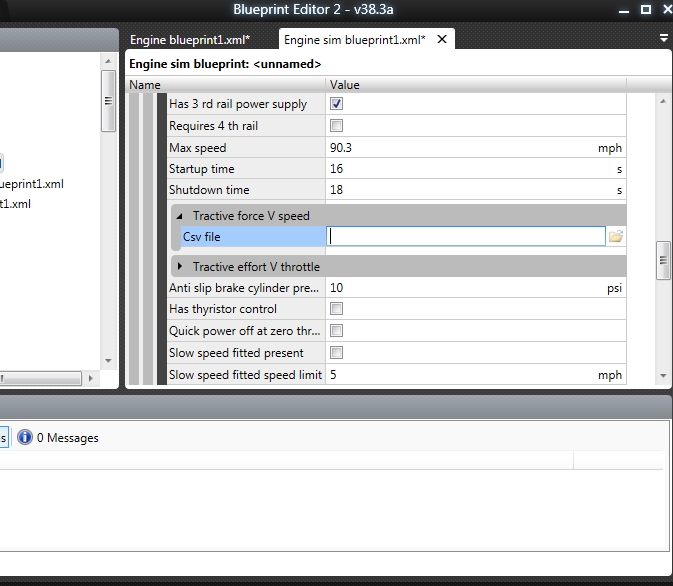Viewport: 673px width, 586px height.
Task: Click the Csv file input field
Action: [466, 237]
